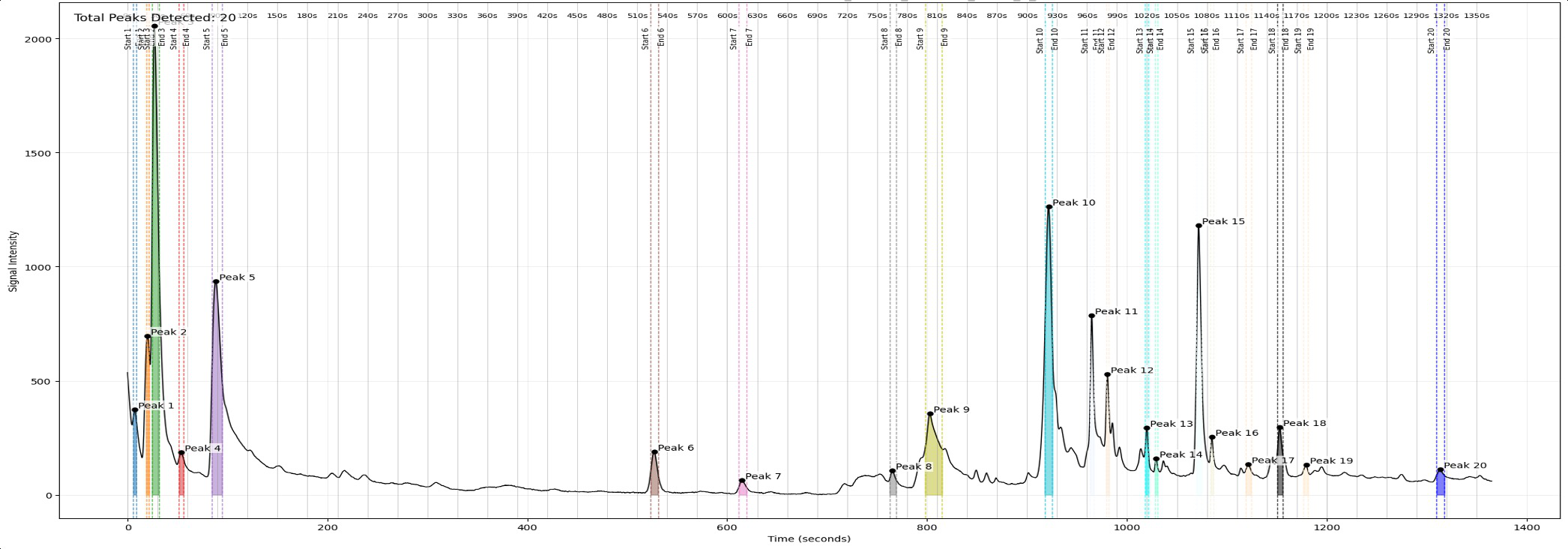This screenshot has height=549, width=1568.
Task: Select the 'Peak 16' label
Action: click(x=1237, y=433)
